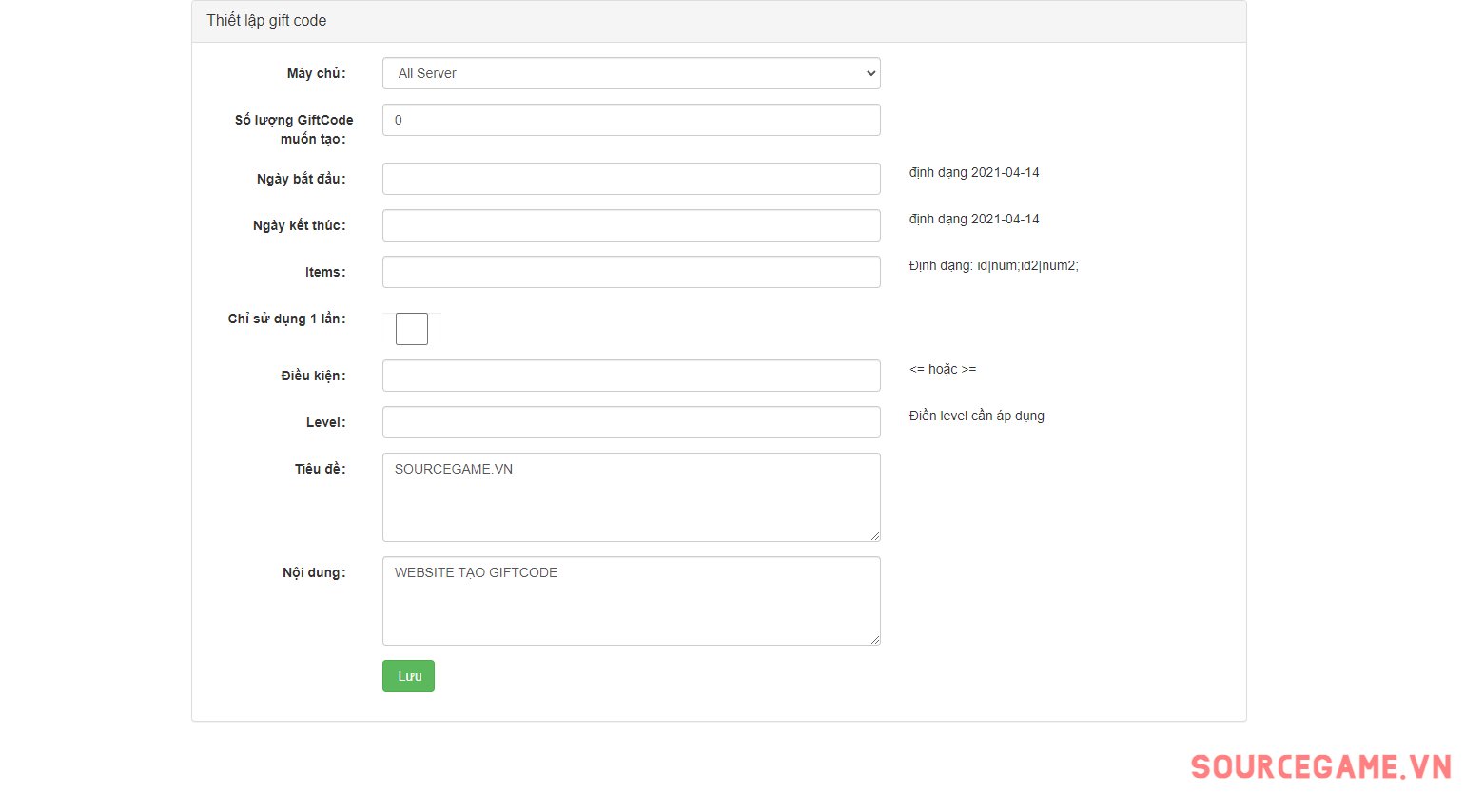Click the Điền level cần áp dụng hint
Viewport: 1484px width, 812px height.
point(976,416)
